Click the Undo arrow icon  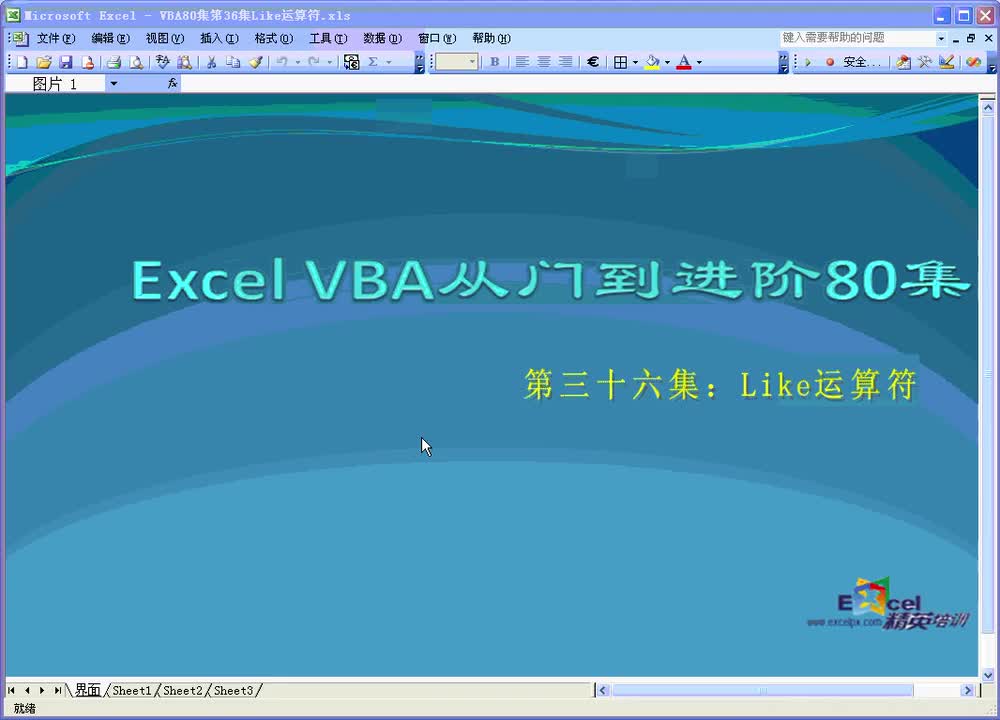[282, 62]
